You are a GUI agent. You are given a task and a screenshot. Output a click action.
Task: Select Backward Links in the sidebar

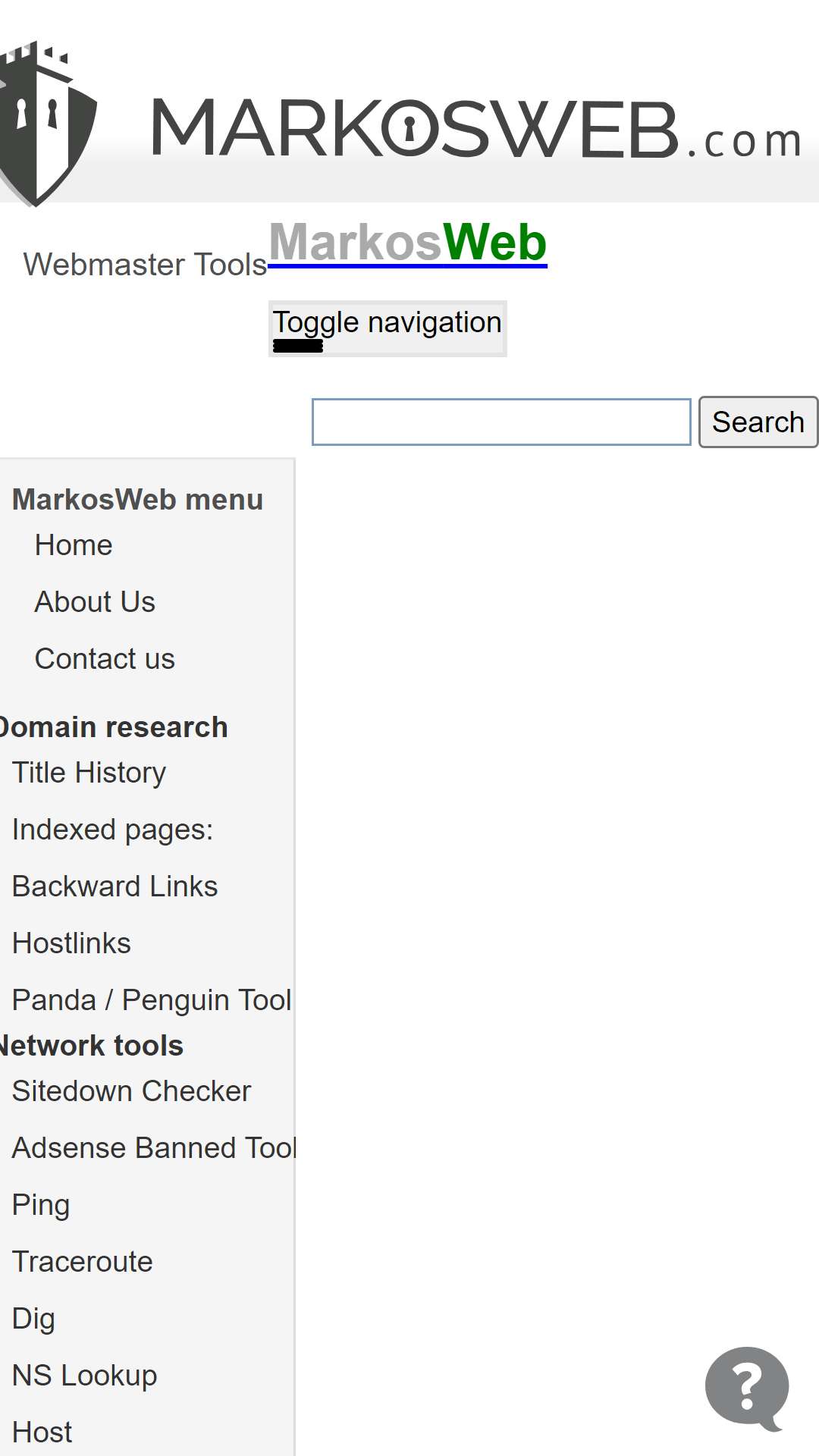(115, 886)
